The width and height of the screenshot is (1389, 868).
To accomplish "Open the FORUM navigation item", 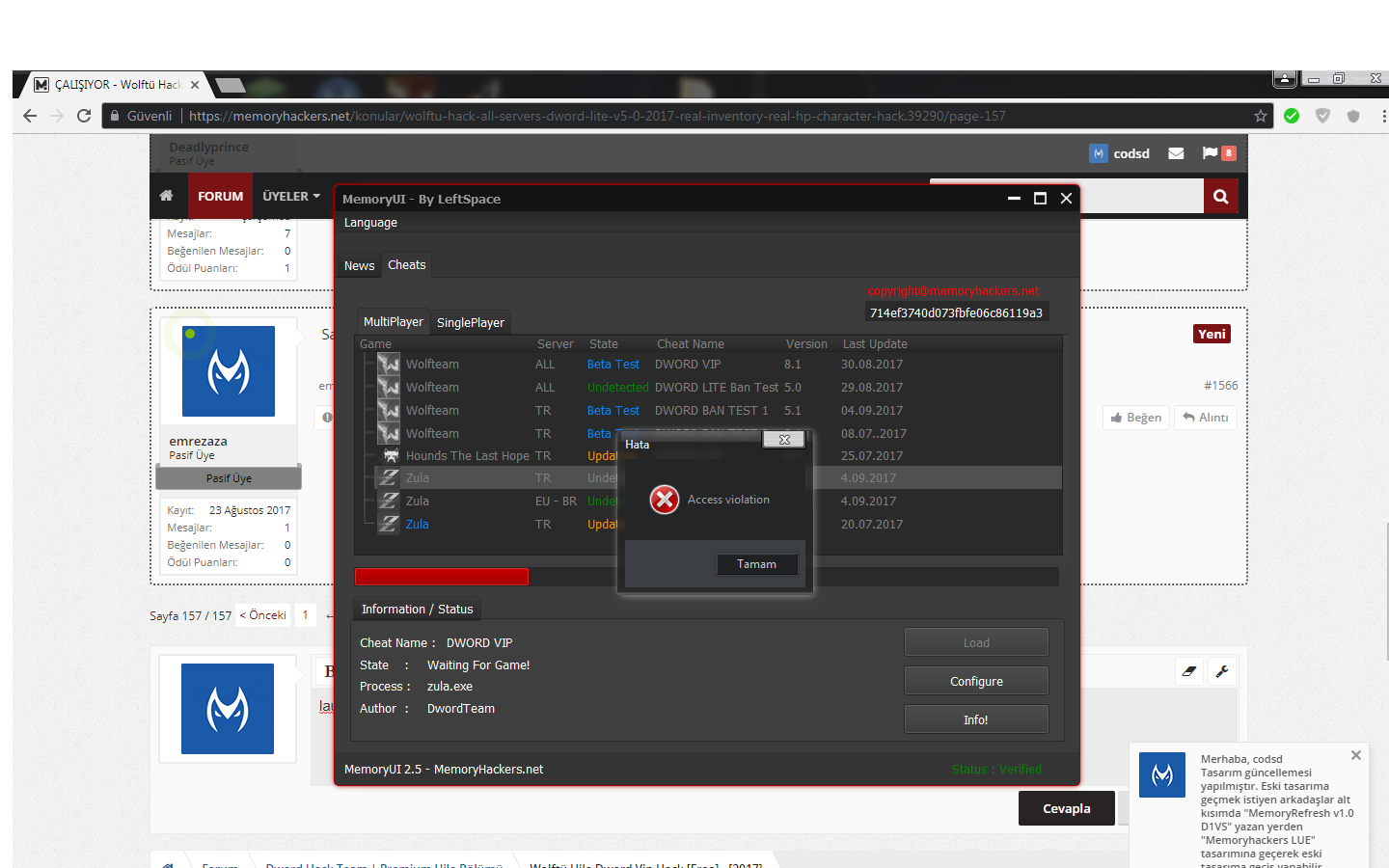I will (x=221, y=196).
